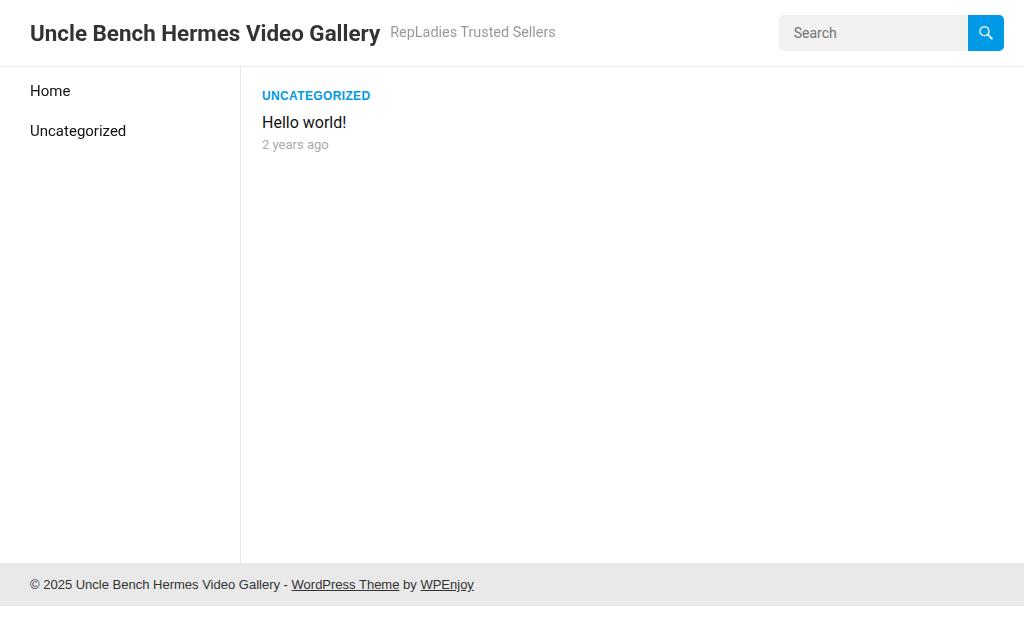
Task: Visit the WPEnjoy footer link
Action: pyautogui.click(x=447, y=585)
